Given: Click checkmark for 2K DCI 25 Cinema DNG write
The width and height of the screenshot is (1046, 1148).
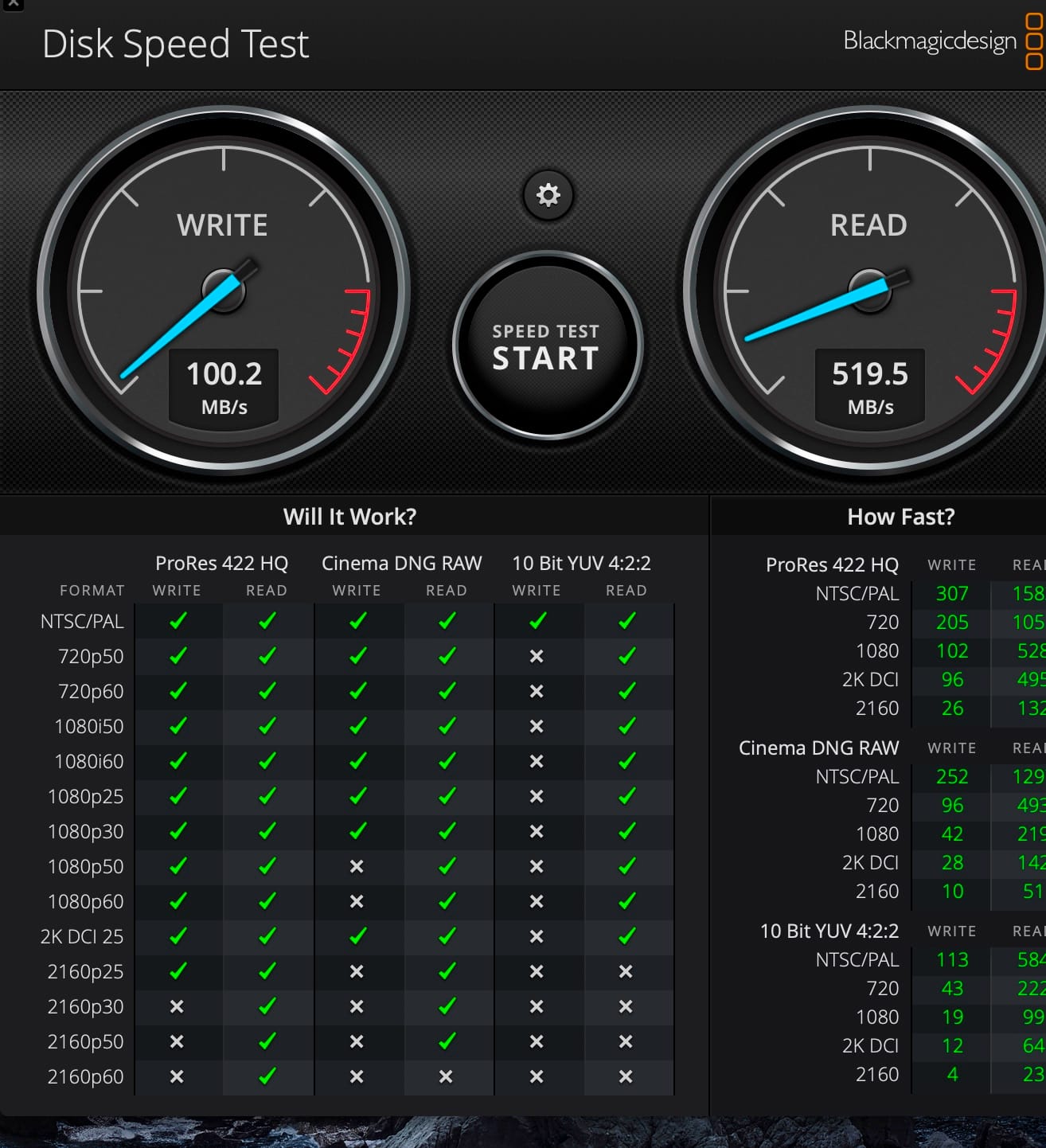Looking at the screenshot, I should pyautogui.click(x=358, y=936).
